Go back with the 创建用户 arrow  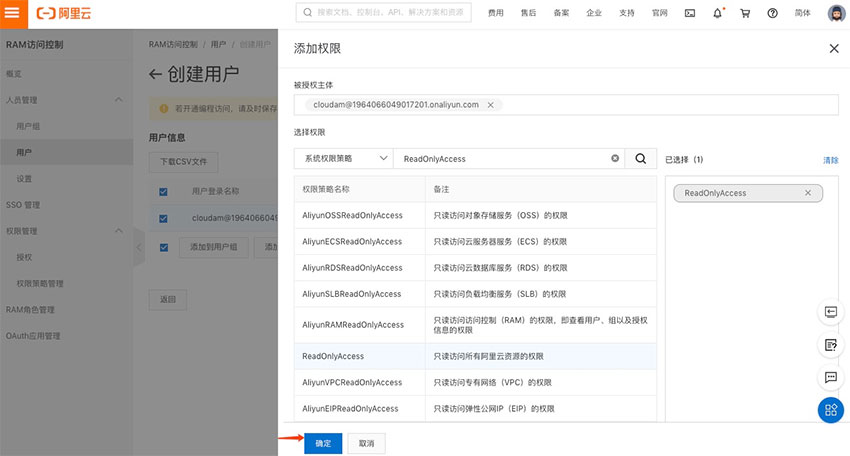pos(155,74)
